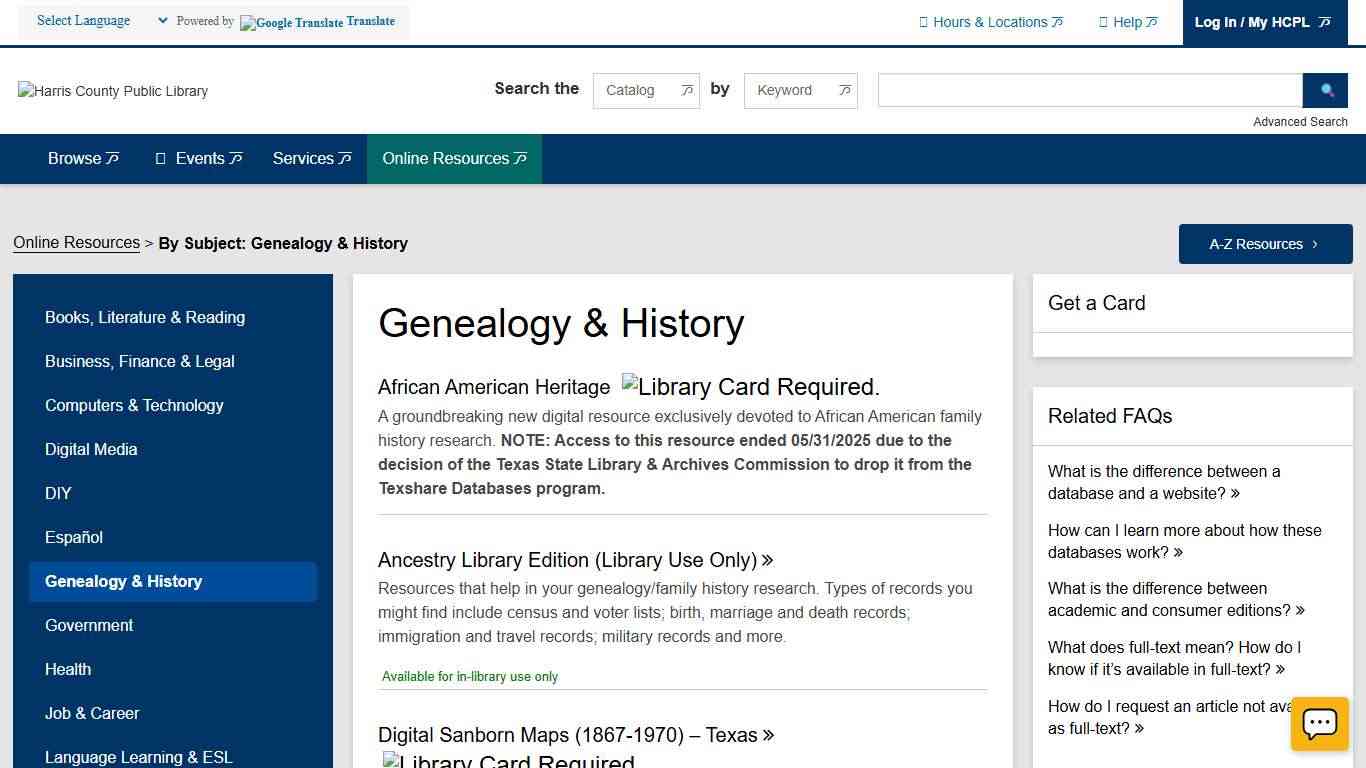Expand Ancestry Library Edition entry
Screen dimensions: 1366x768
(x=576, y=560)
